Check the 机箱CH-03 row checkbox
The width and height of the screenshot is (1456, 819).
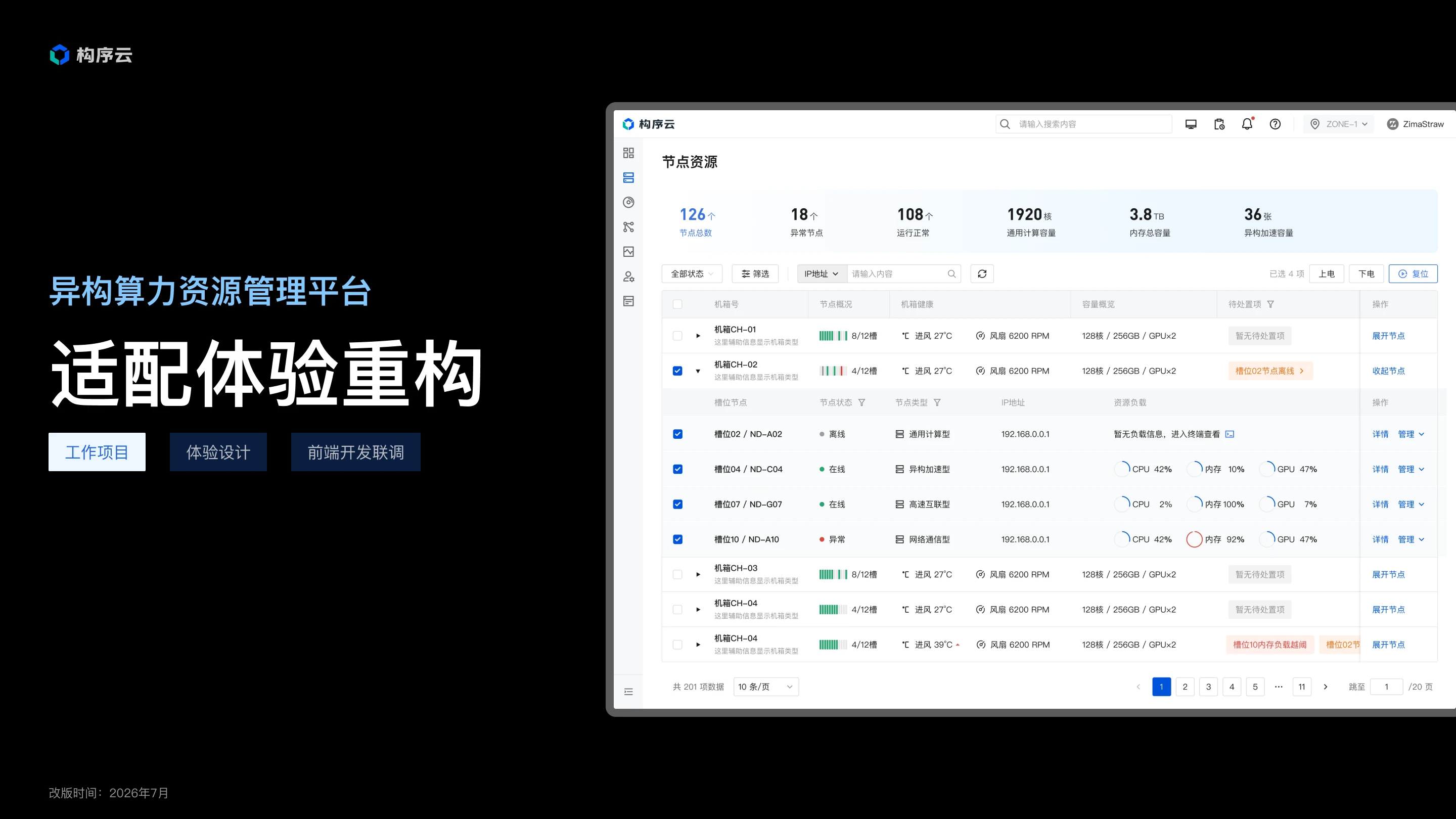[677, 574]
